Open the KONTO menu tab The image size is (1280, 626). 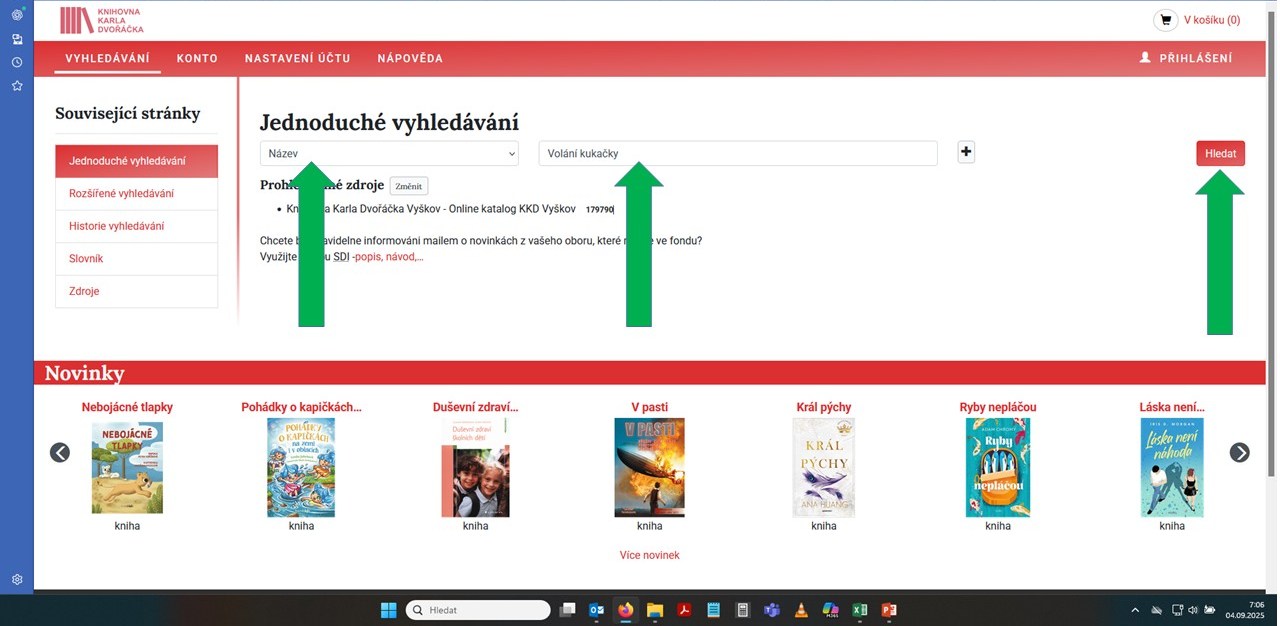tap(197, 58)
